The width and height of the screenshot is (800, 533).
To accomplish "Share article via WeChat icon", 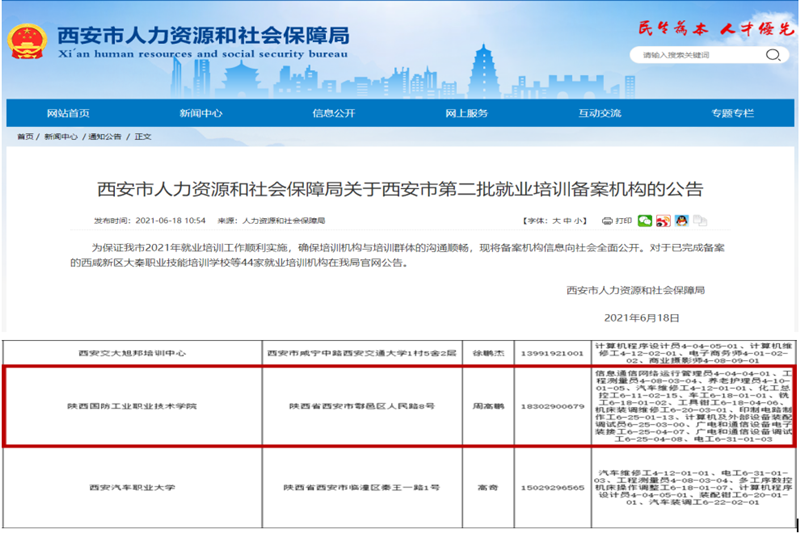I will [x=645, y=220].
